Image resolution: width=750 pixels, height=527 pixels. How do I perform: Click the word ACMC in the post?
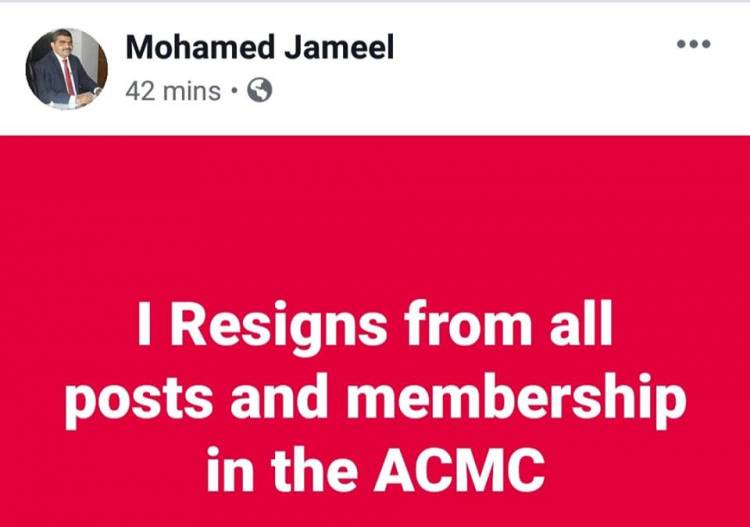(460, 470)
